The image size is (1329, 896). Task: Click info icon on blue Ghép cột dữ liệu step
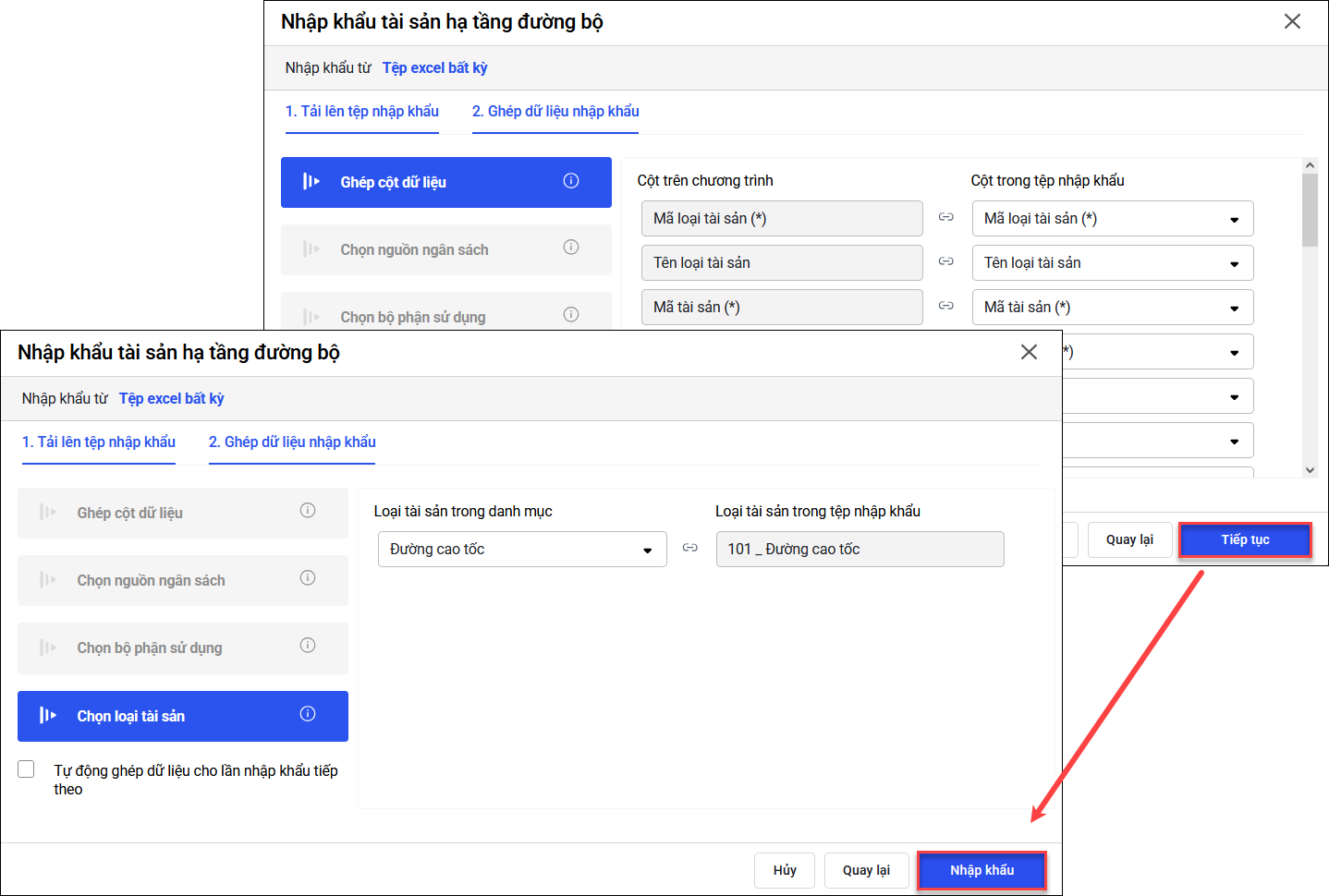[571, 181]
